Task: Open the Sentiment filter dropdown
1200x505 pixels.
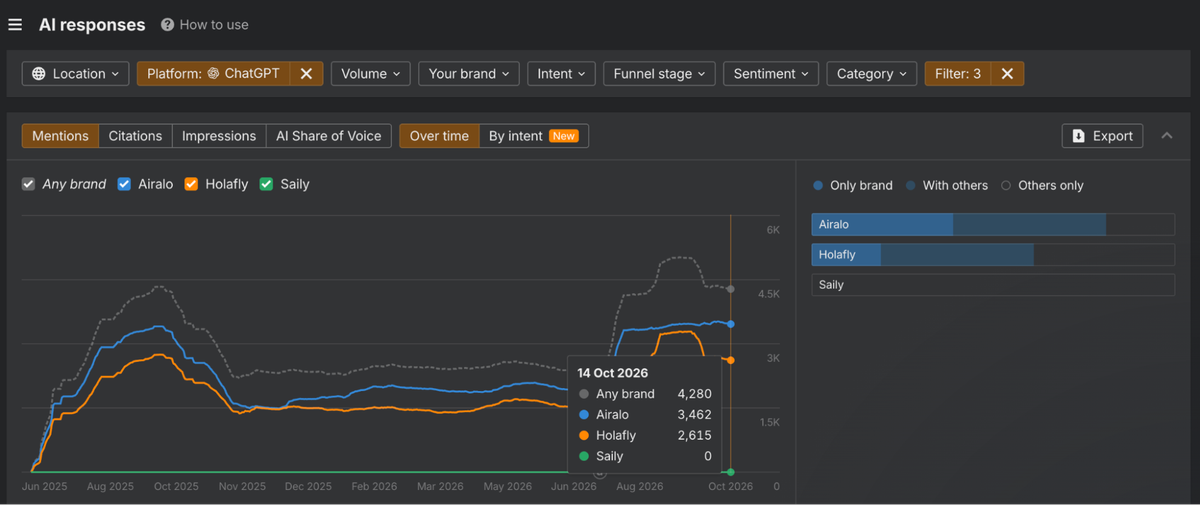Action: [x=771, y=74]
